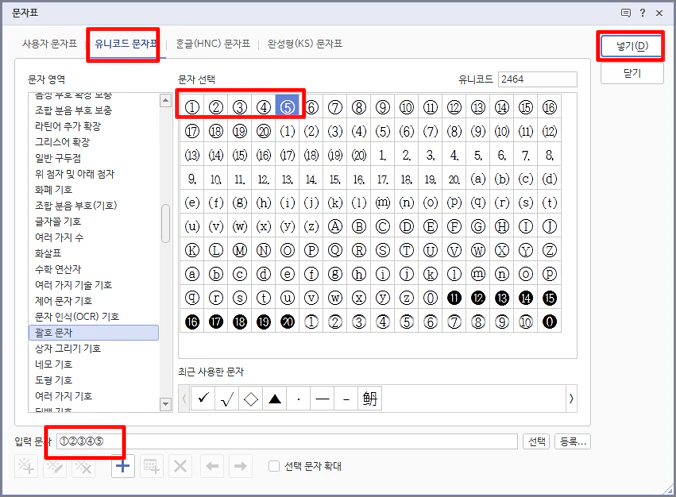Choose the diamond recent character
Viewport: 676px width, 497px height.
pos(250,399)
